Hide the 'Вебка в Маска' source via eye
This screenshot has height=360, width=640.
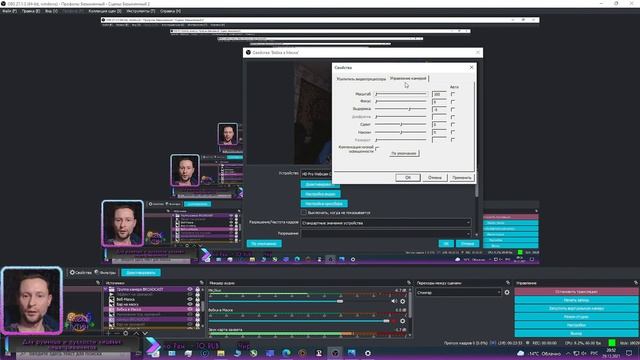[190, 309]
